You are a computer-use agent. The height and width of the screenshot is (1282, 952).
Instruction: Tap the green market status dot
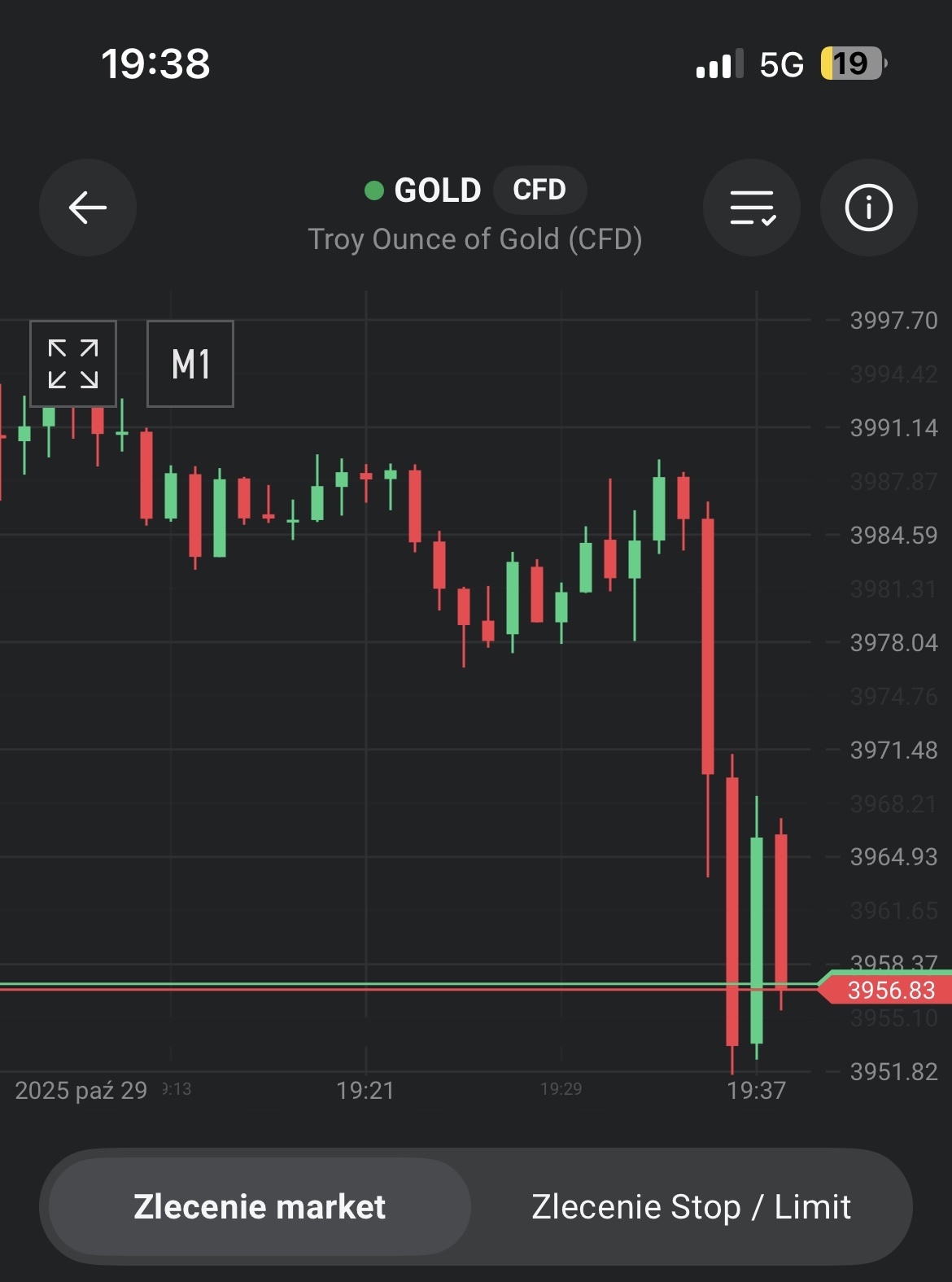(x=374, y=190)
